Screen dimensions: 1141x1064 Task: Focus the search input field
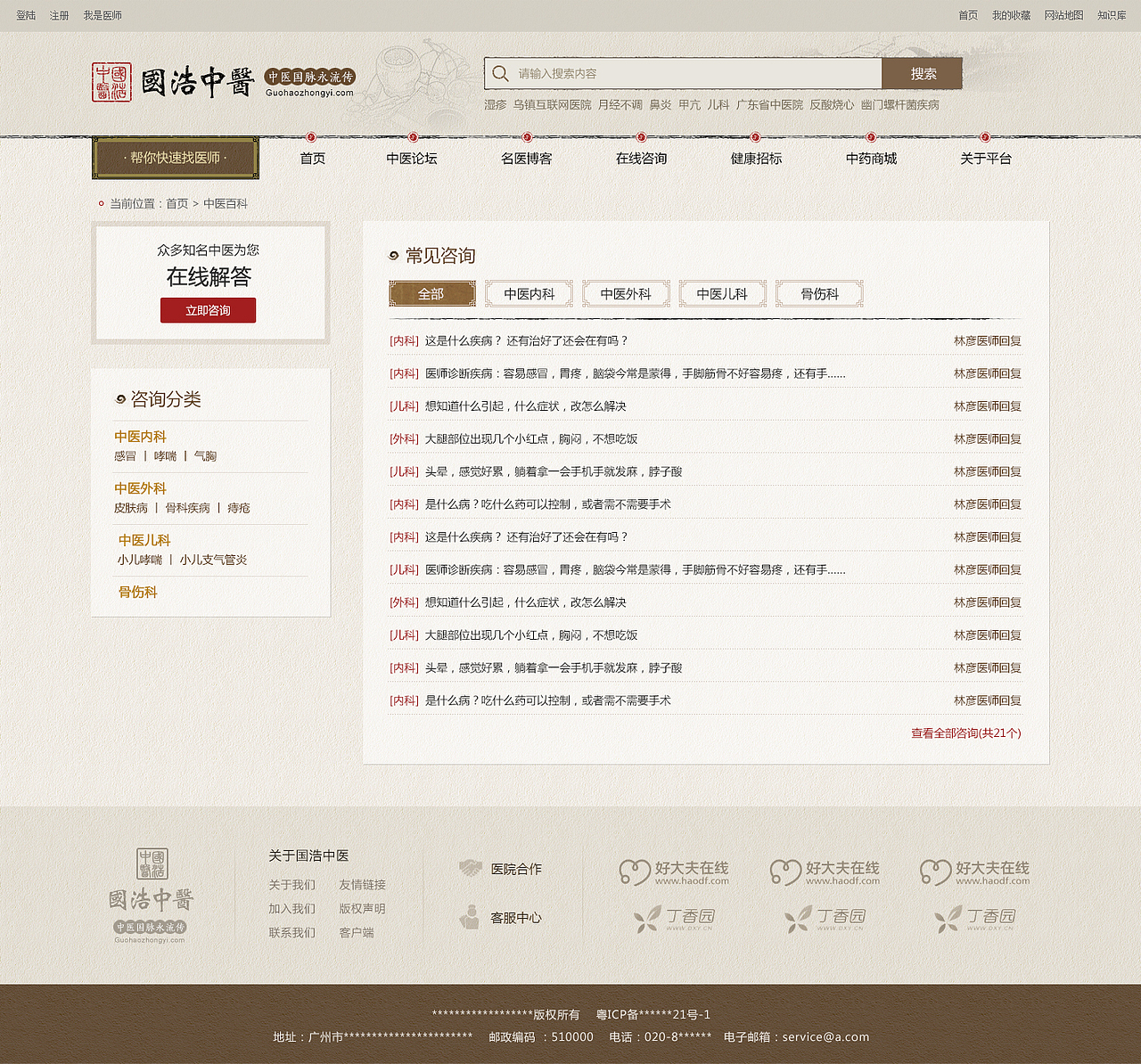point(684,74)
